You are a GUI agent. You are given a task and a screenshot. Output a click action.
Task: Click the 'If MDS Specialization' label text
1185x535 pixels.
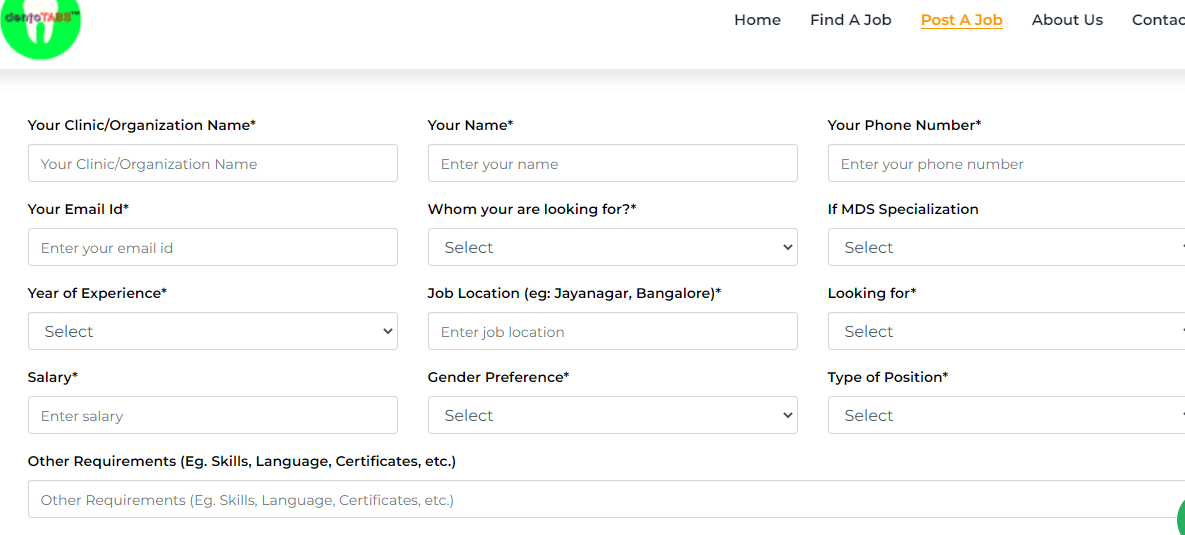[902, 209]
